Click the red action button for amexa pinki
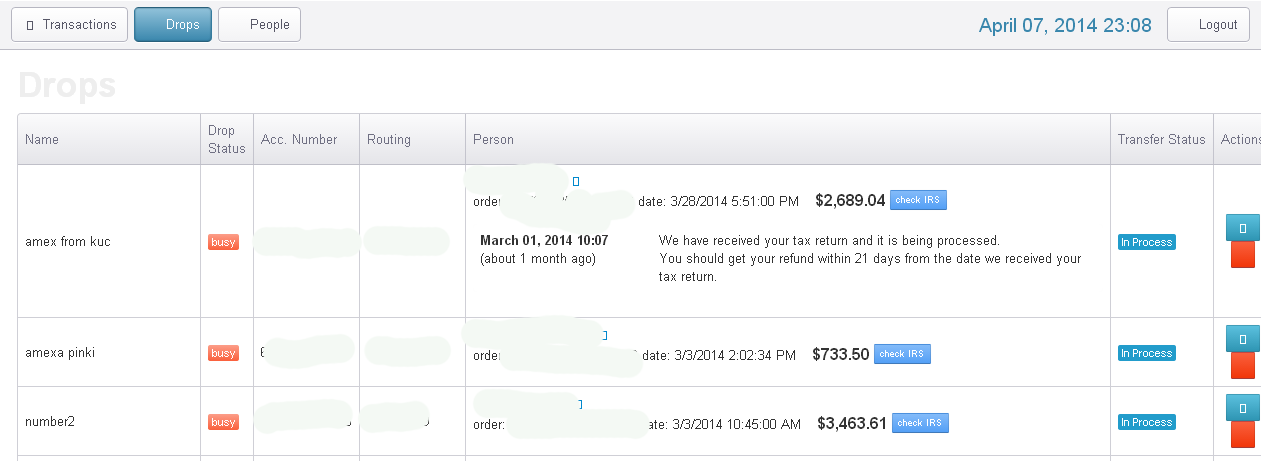The image size is (1261, 461). pos(1243,366)
